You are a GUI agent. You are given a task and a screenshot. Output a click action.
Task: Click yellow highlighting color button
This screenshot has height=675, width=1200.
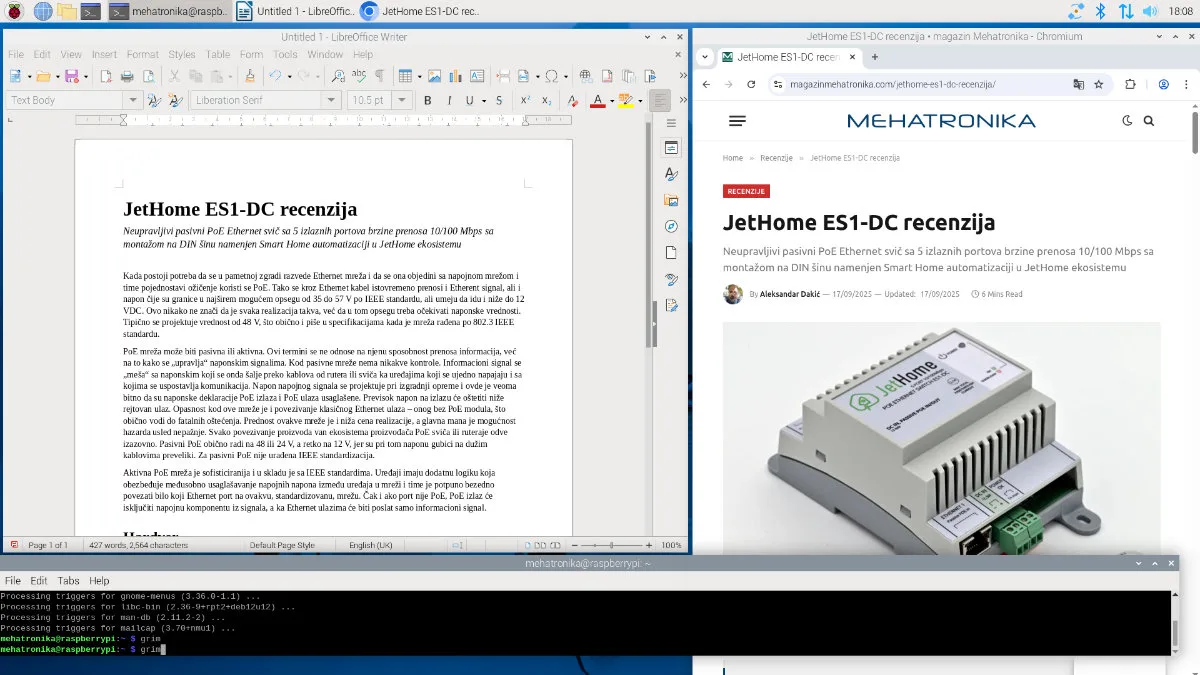(x=625, y=100)
